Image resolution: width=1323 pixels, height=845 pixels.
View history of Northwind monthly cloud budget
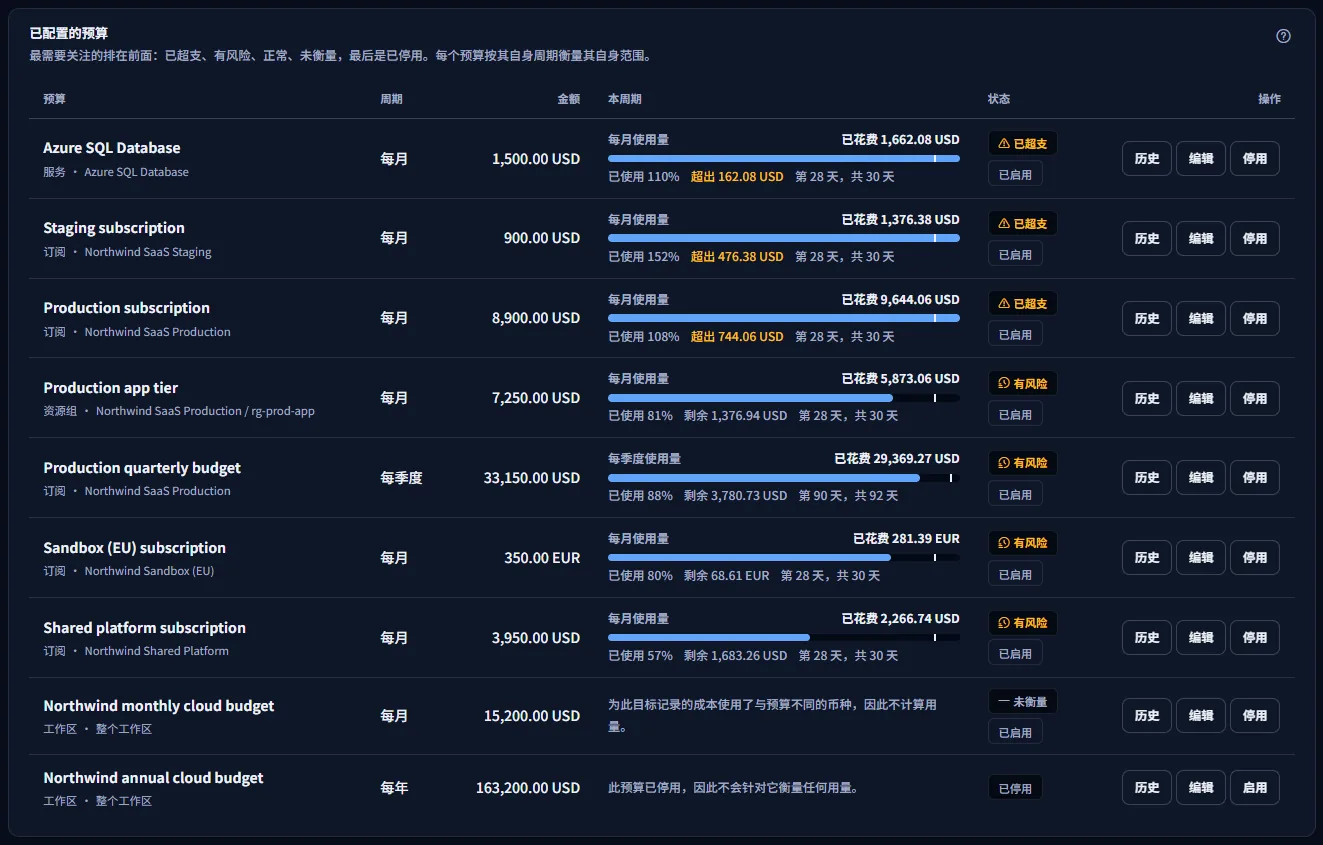(1147, 716)
